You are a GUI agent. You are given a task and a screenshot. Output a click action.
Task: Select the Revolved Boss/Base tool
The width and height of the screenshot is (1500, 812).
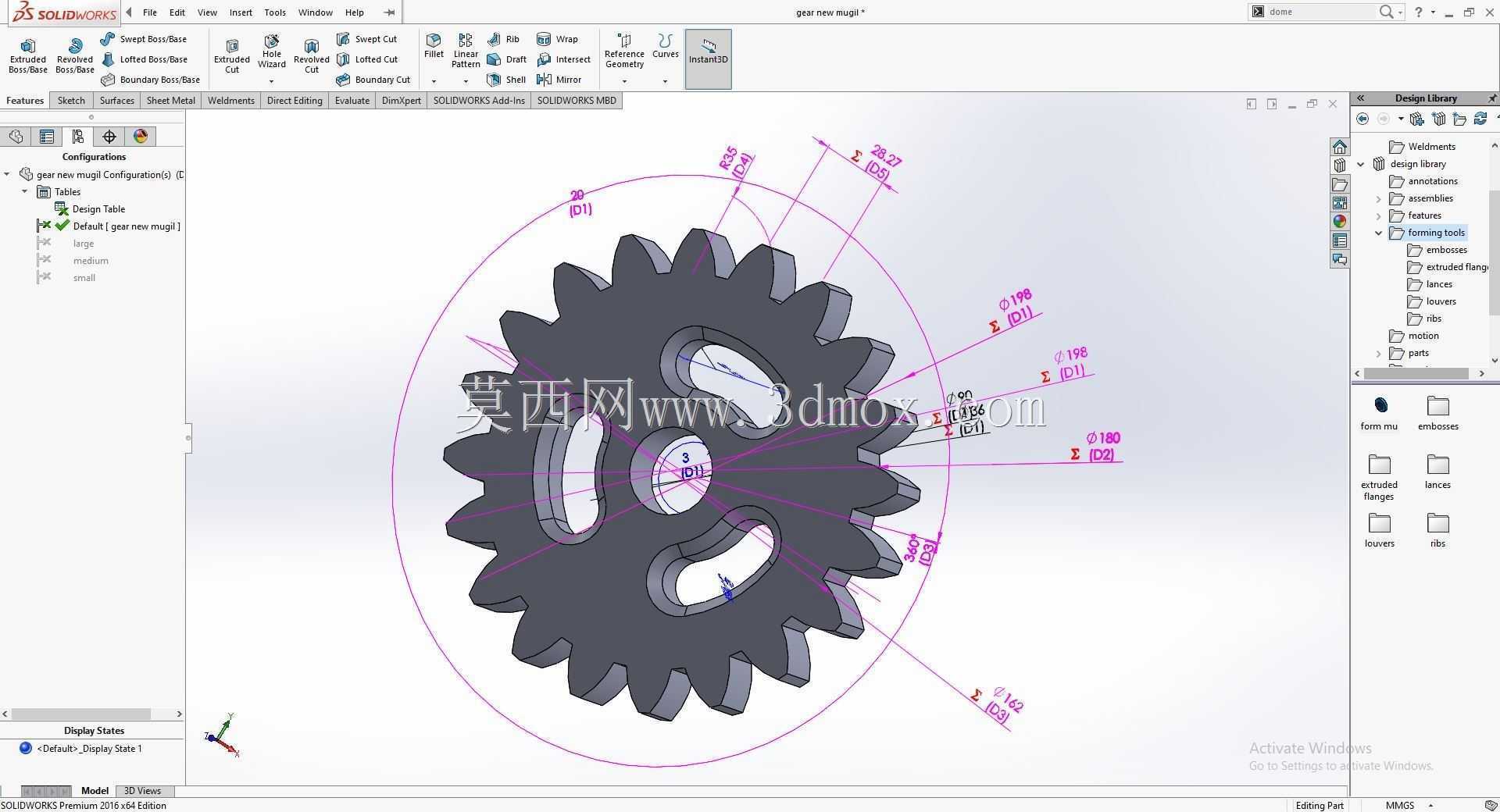[75, 56]
